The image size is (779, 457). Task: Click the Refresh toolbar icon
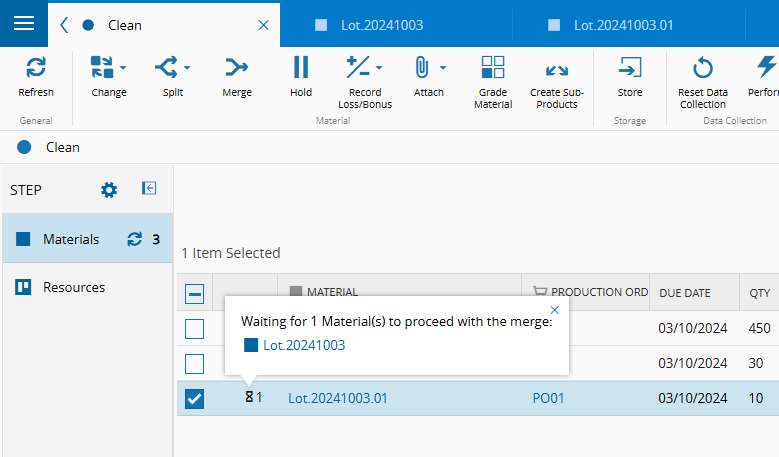pyautogui.click(x=36, y=68)
